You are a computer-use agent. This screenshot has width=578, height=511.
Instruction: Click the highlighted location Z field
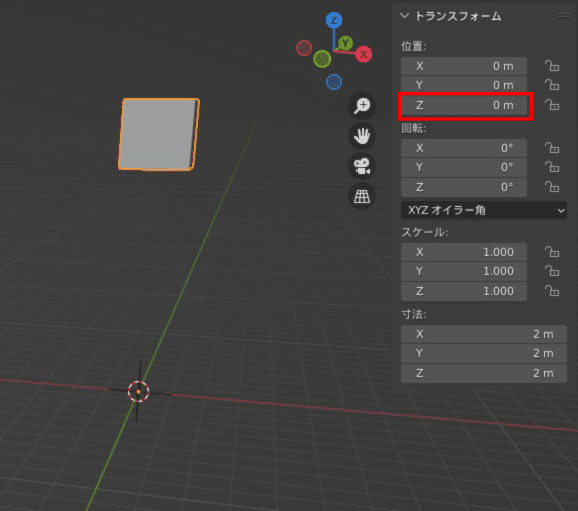coord(464,105)
